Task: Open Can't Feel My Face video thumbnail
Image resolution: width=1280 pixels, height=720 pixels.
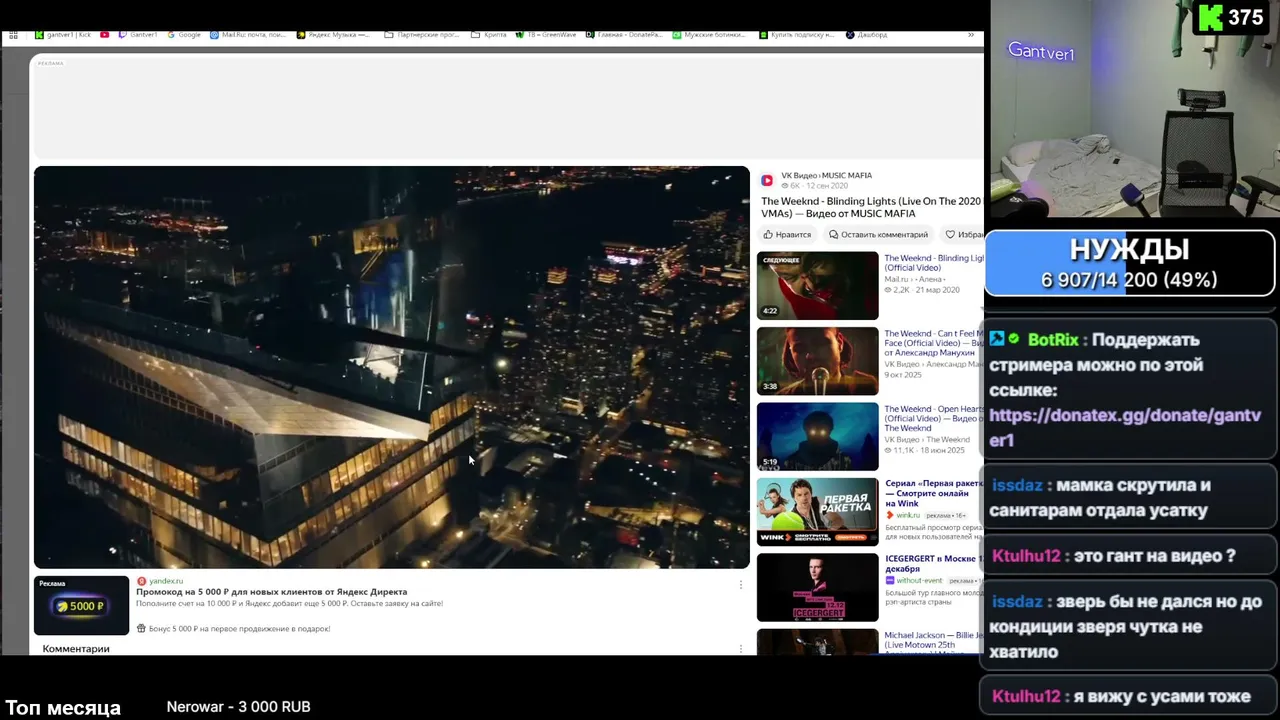Action: point(817,361)
